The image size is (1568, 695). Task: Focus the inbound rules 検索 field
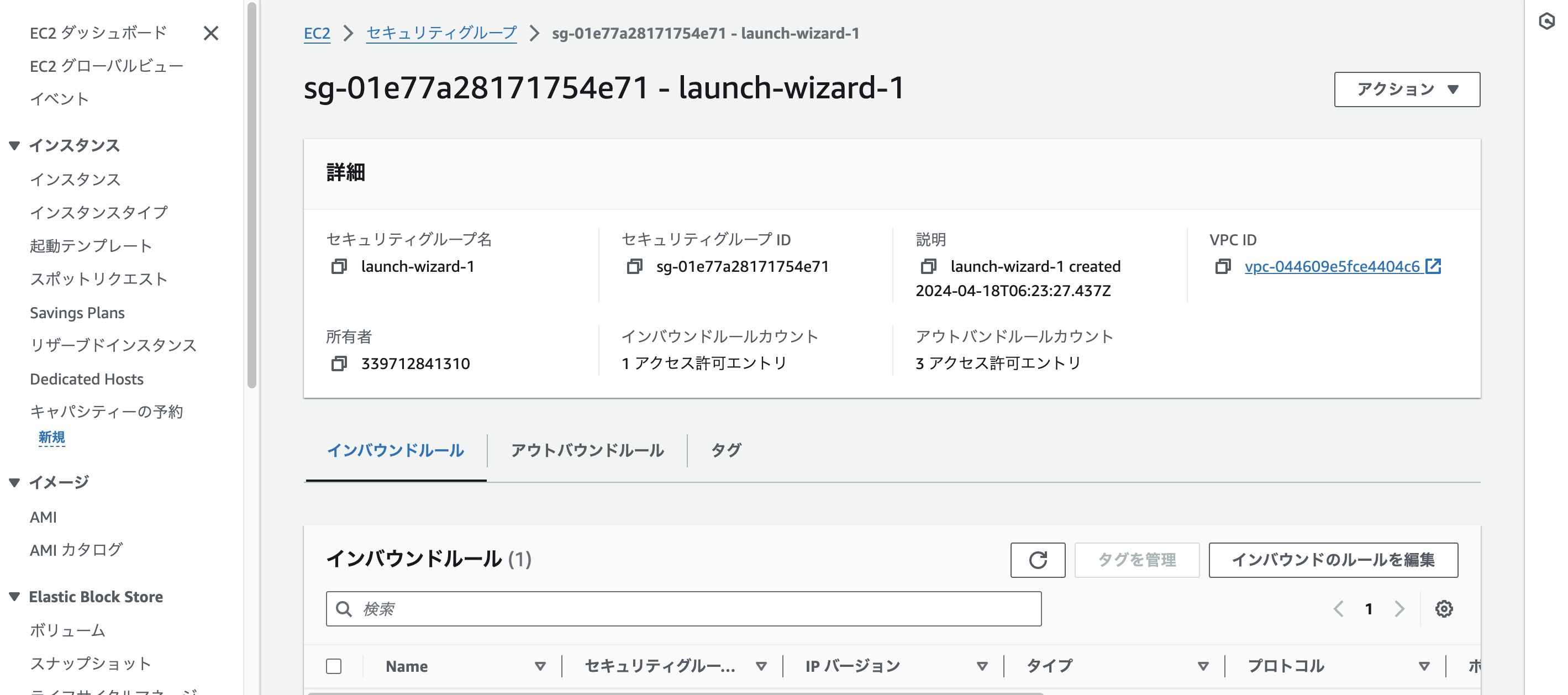(x=683, y=609)
